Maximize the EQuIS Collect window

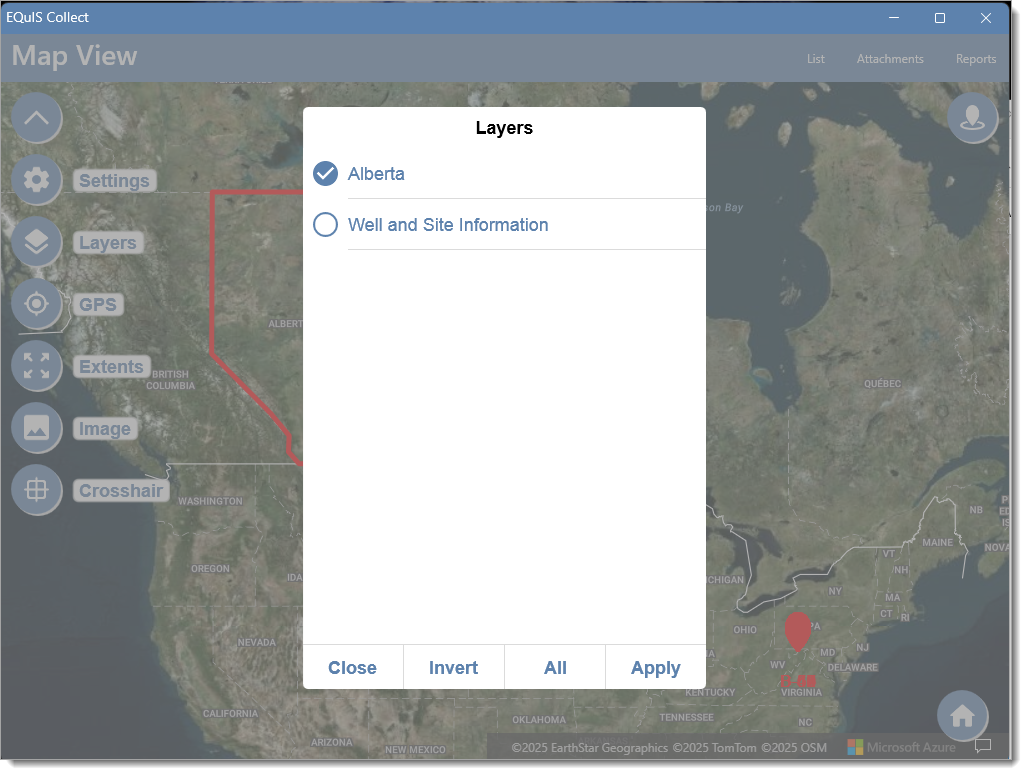click(940, 18)
